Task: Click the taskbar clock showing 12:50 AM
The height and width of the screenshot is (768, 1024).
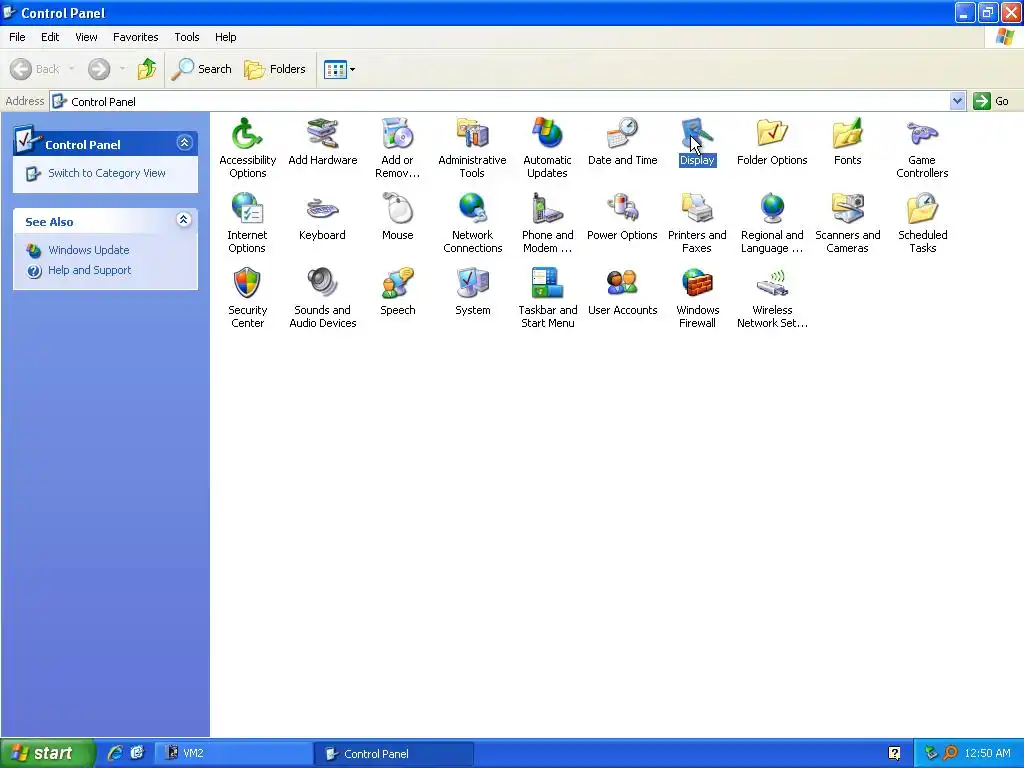Action: (987, 753)
